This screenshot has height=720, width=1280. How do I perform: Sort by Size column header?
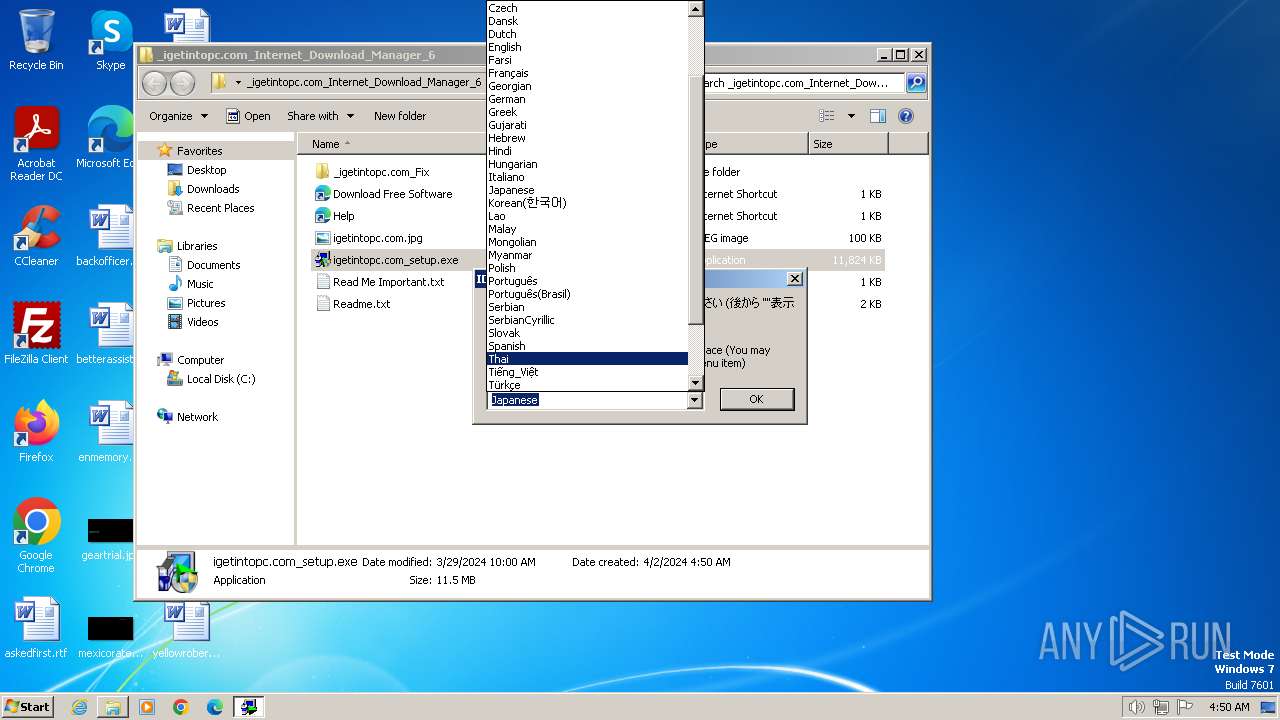tap(848, 144)
